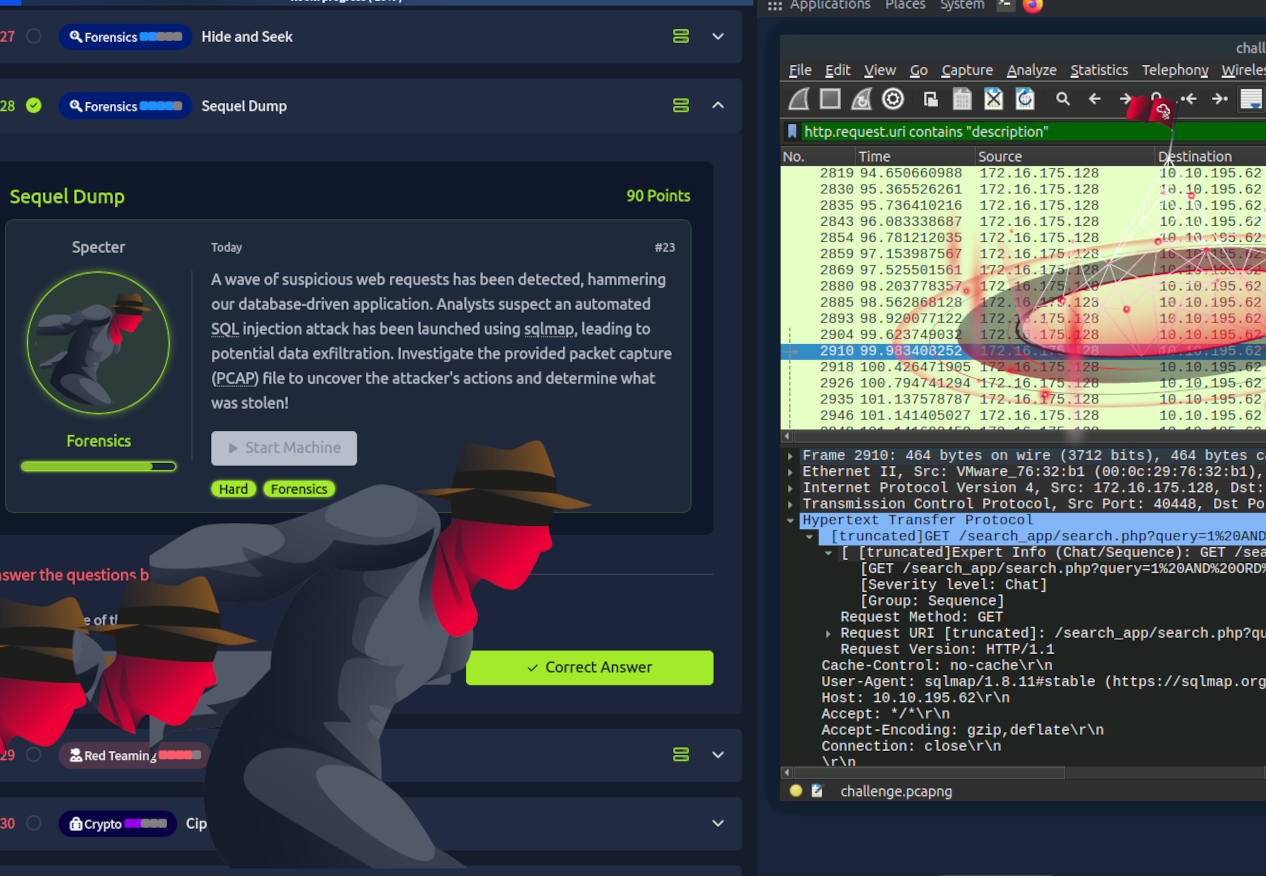Viewport: 1266px width, 877px height.
Task: Reload the capture file via toolbar
Action: tap(1025, 99)
